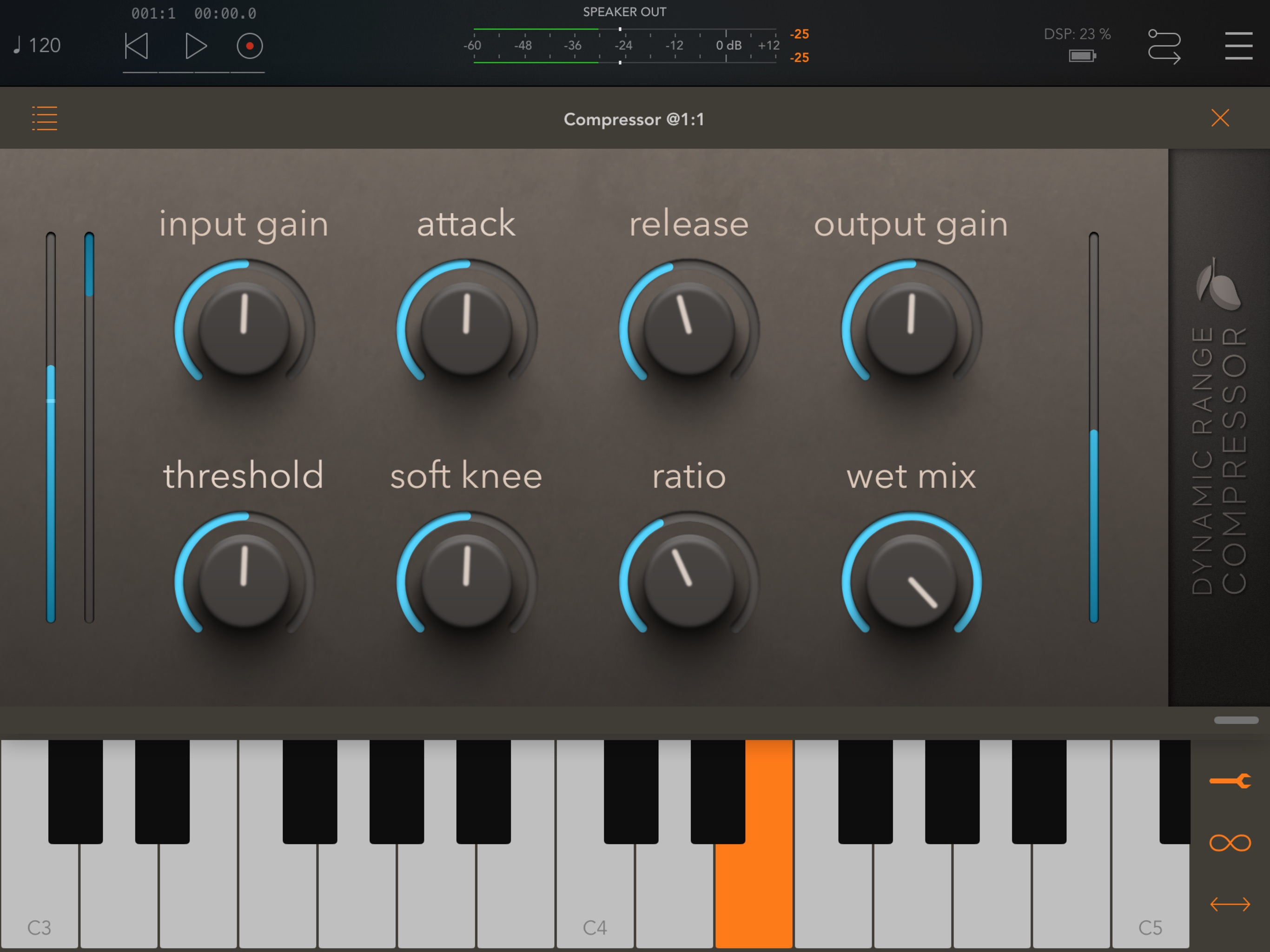The width and height of the screenshot is (1270, 952).
Task: Click the threshold knob
Action: coord(244,581)
